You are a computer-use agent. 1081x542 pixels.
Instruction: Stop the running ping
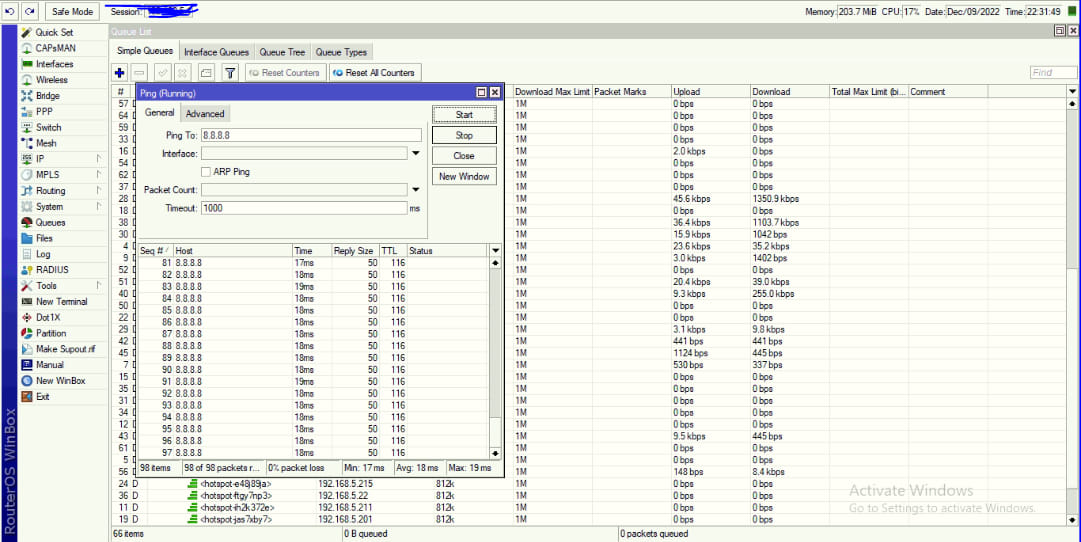point(464,135)
